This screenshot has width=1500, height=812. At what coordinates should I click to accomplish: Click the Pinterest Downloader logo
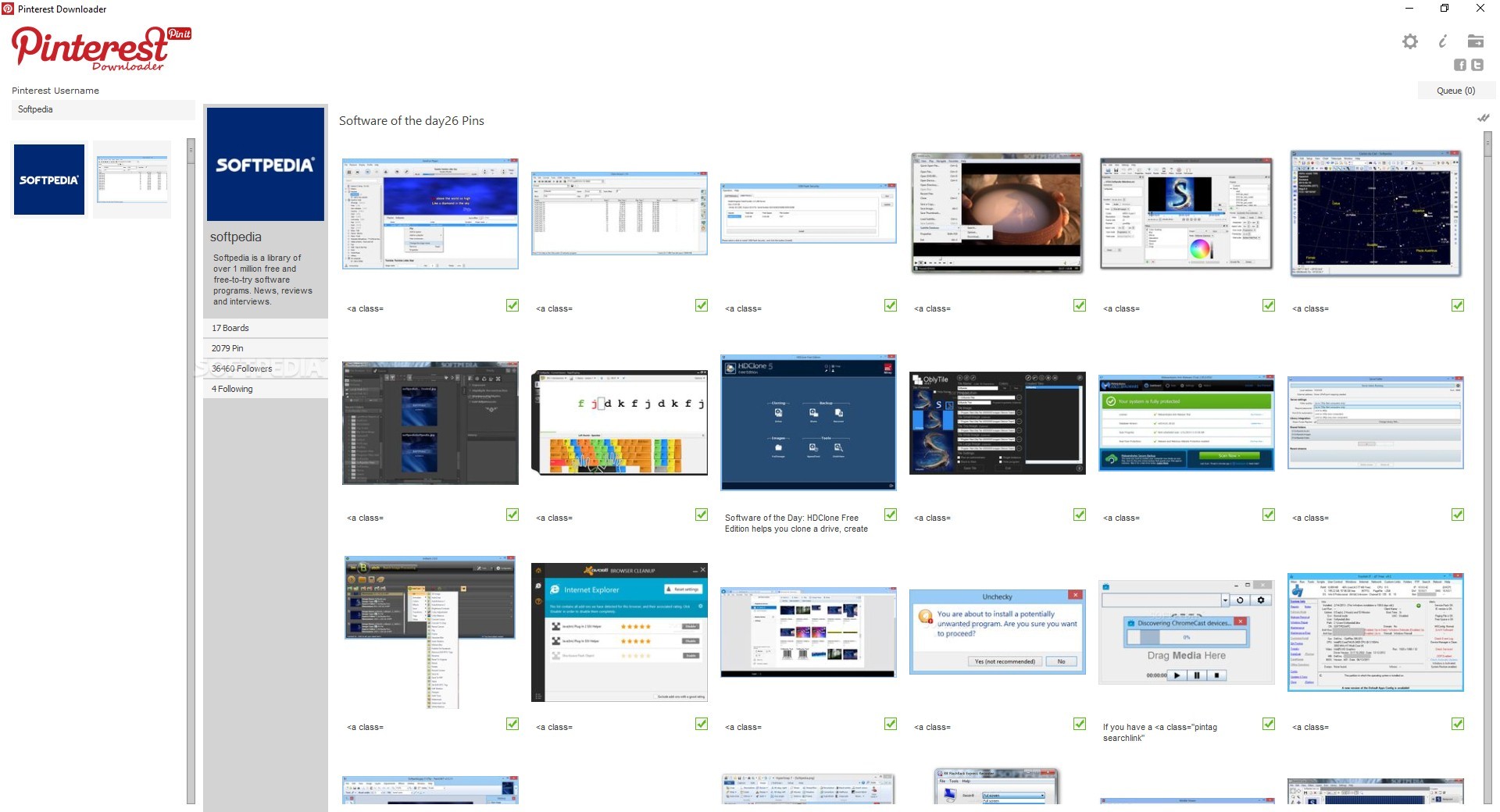pos(101,48)
